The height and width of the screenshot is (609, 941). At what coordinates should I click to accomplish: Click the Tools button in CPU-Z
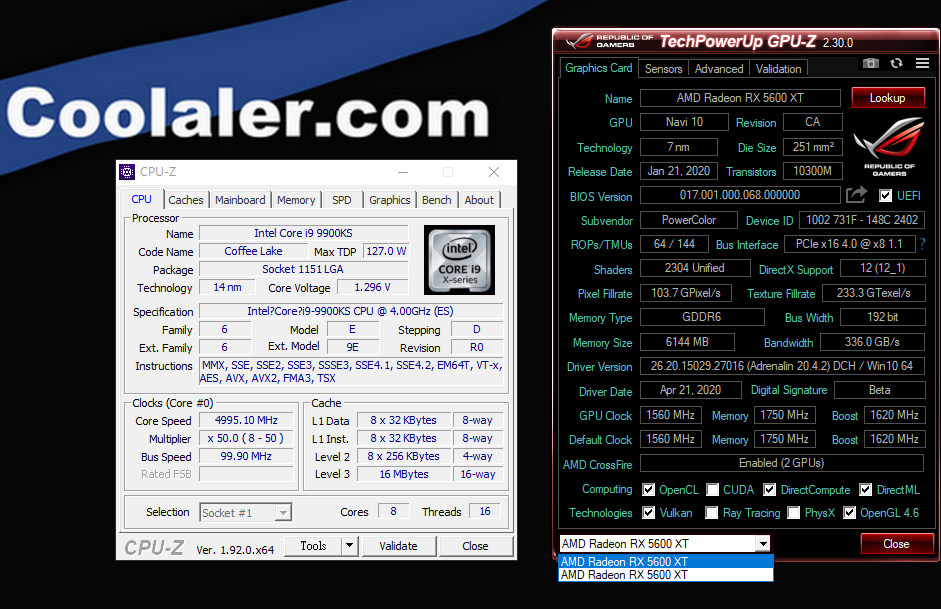click(313, 546)
